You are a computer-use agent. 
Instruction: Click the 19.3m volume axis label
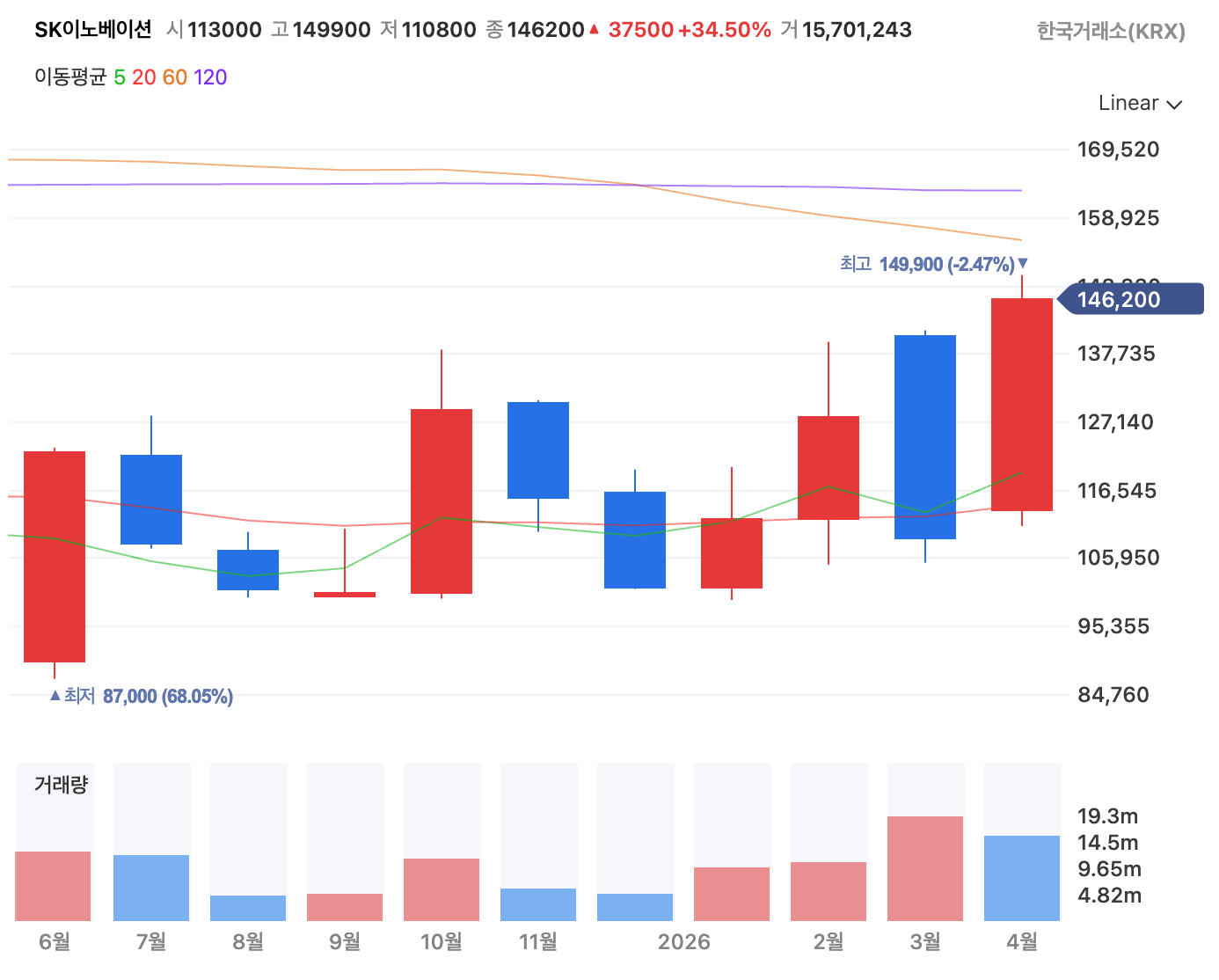(1108, 816)
